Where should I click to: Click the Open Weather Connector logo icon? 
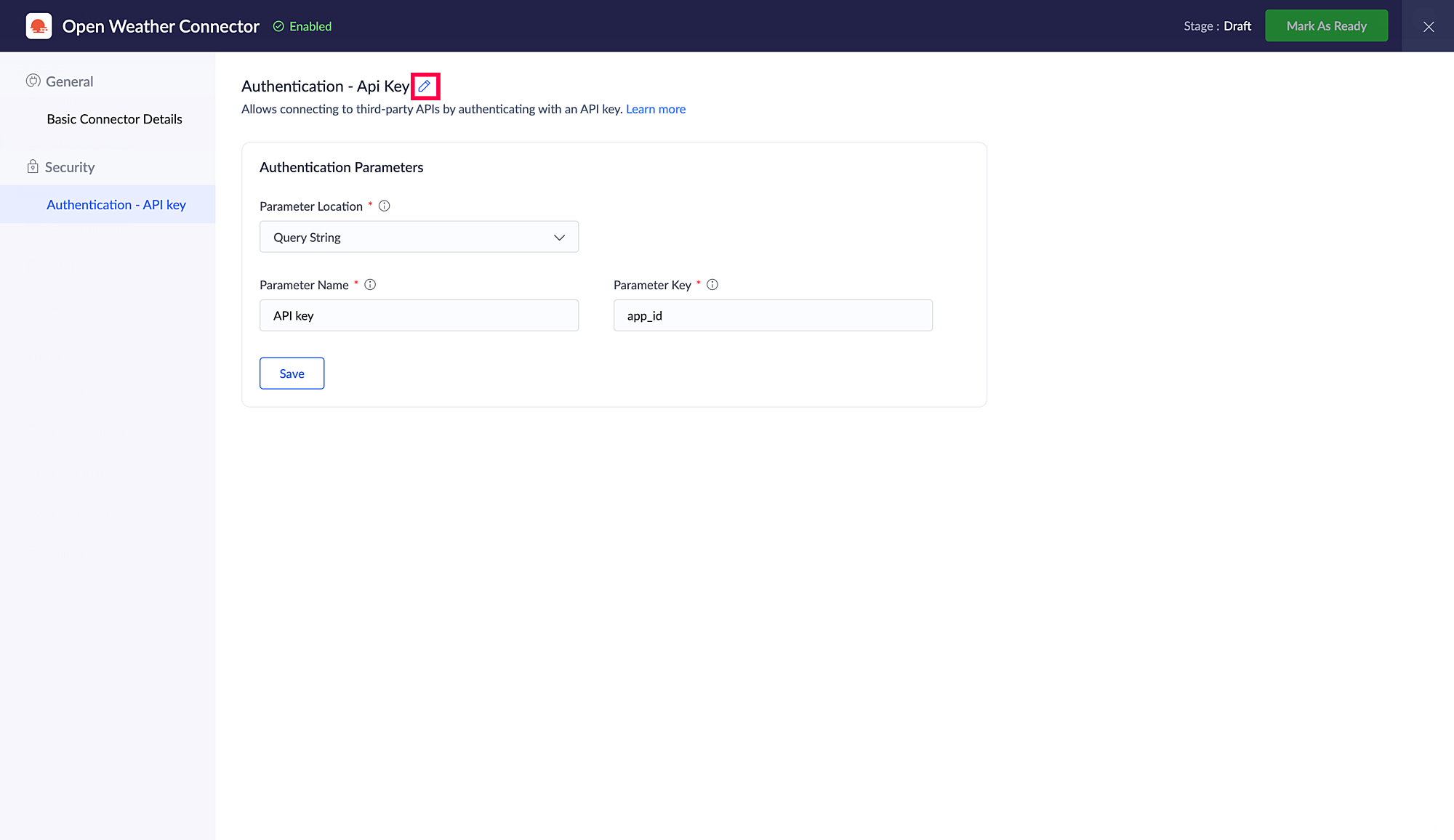click(x=39, y=26)
